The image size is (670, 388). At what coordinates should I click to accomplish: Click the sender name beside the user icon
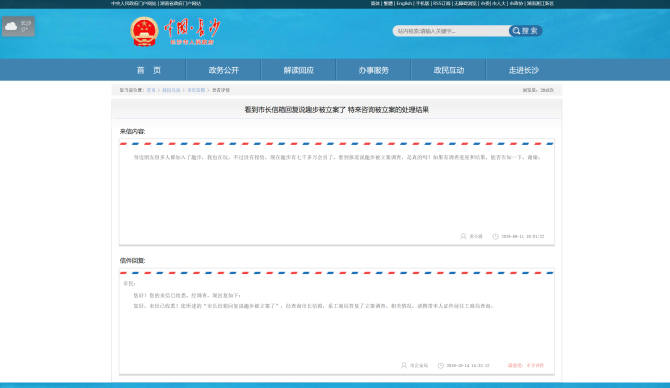tap(476, 236)
